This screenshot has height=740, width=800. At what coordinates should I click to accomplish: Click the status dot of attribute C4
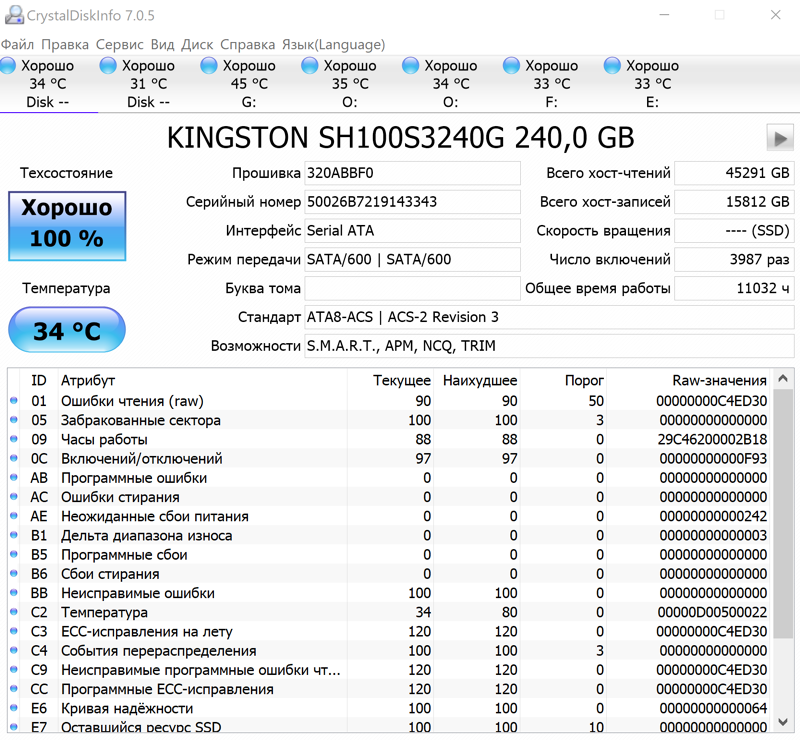click(14, 650)
